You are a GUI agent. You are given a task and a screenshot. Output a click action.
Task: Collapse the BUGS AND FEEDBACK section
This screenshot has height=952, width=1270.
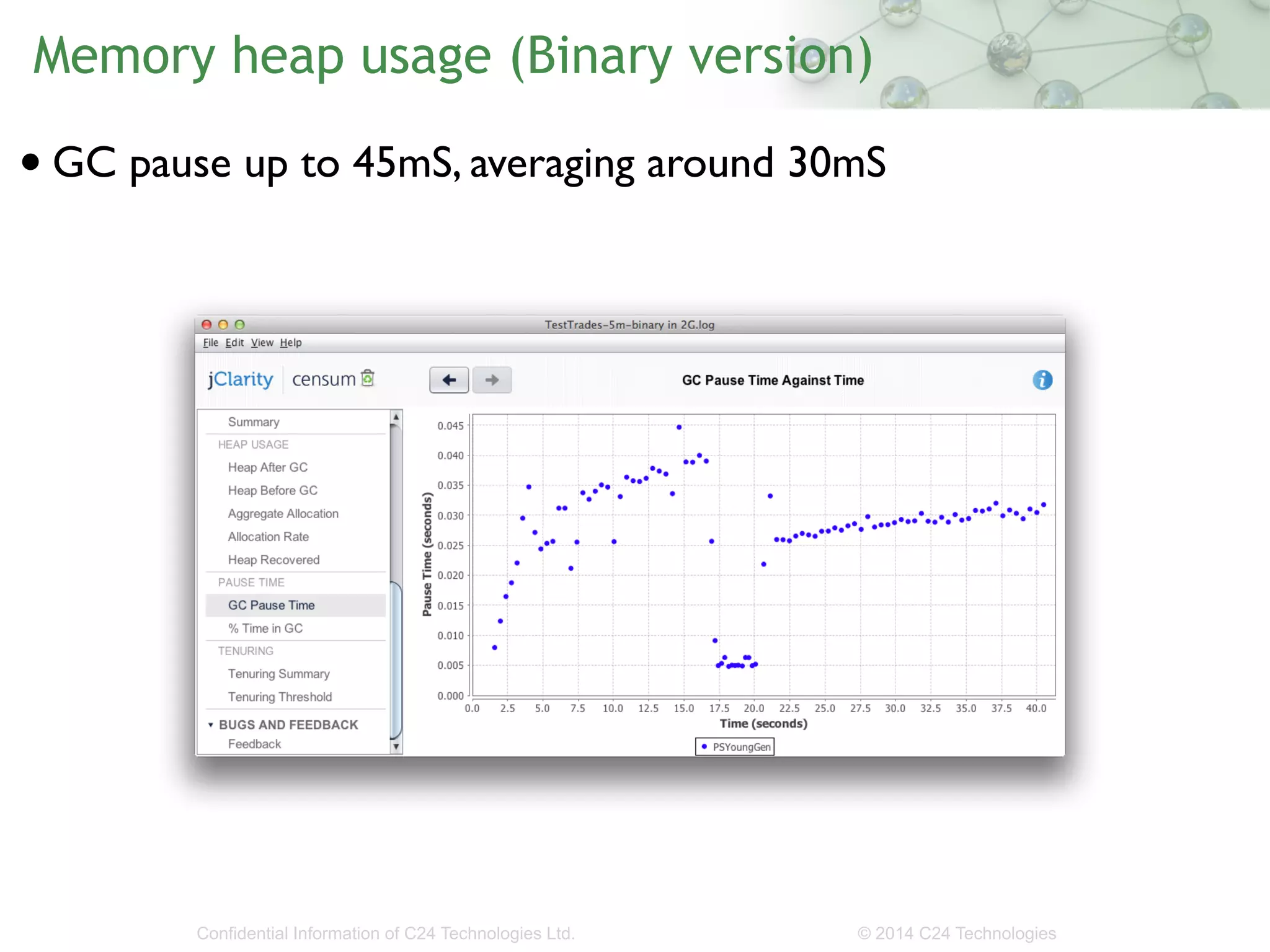[211, 725]
